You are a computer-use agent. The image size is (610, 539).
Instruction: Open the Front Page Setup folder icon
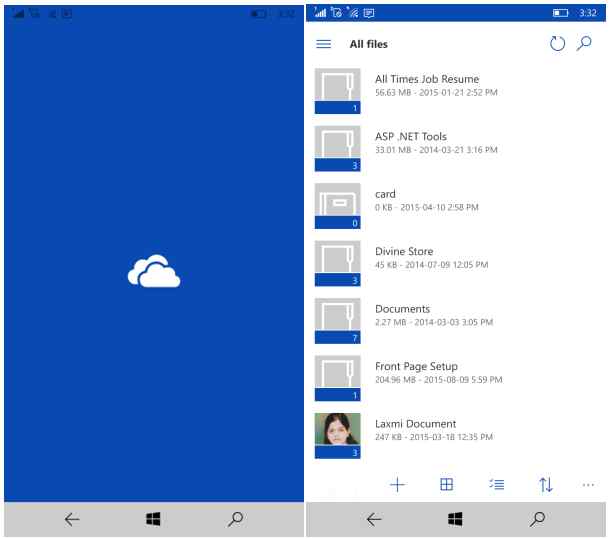[x=338, y=378]
